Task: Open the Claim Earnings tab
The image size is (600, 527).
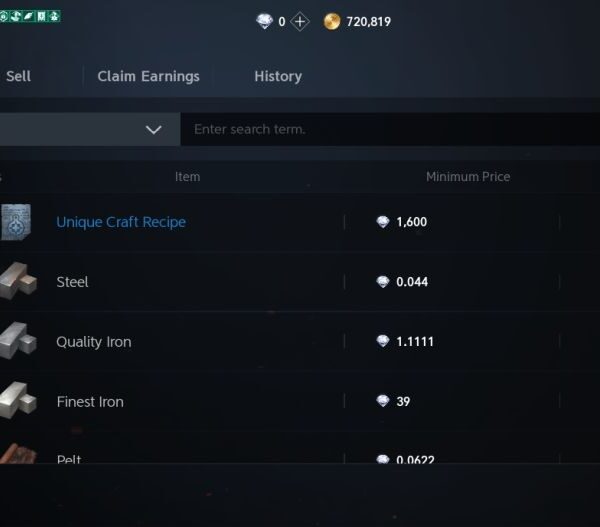Action: pos(148,76)
